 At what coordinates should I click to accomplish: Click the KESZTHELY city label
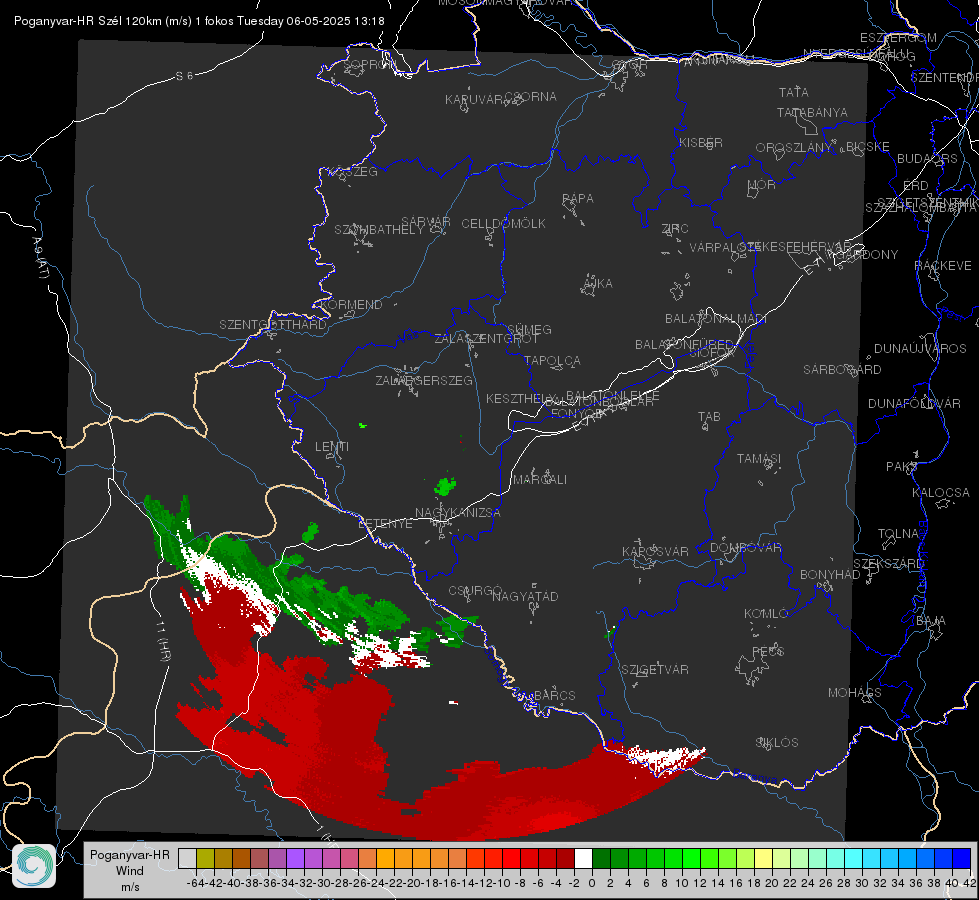pyautogui.click(x=521, y=398)
